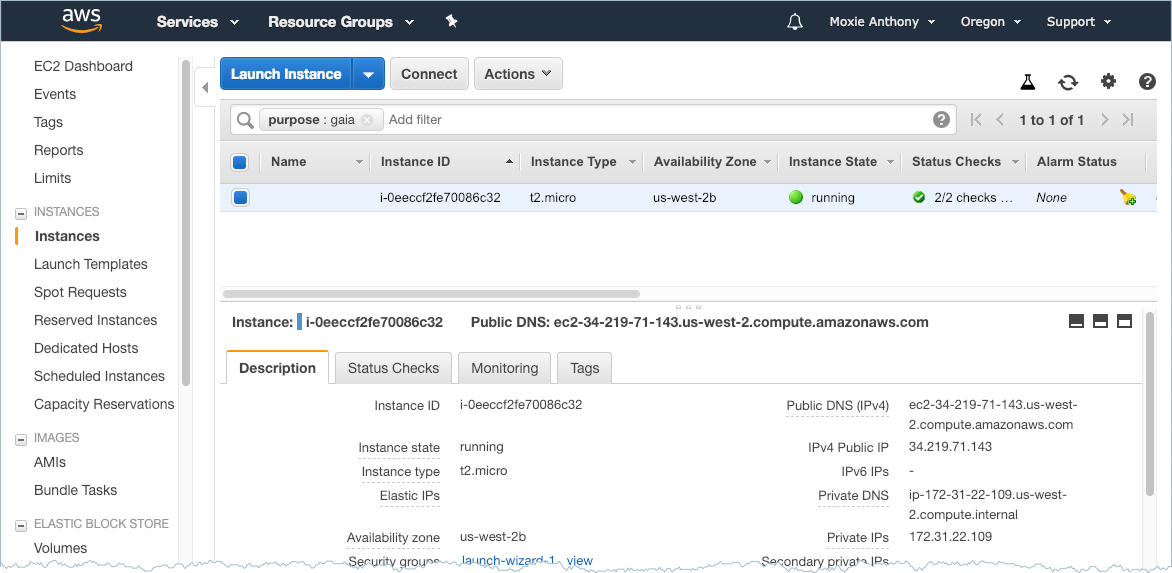Click the search magnifier icon
The height and width of the screenshot is (573, 1172).
click(x=244, y=120)
